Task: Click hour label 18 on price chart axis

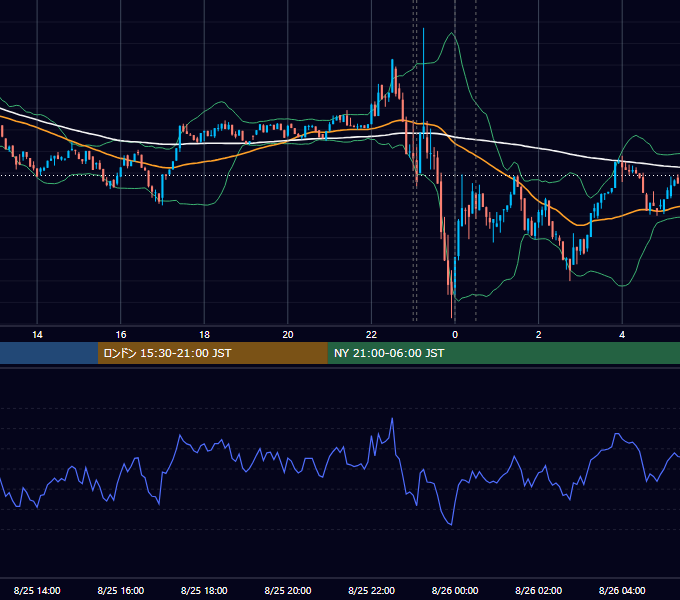Action: point(204,335)
